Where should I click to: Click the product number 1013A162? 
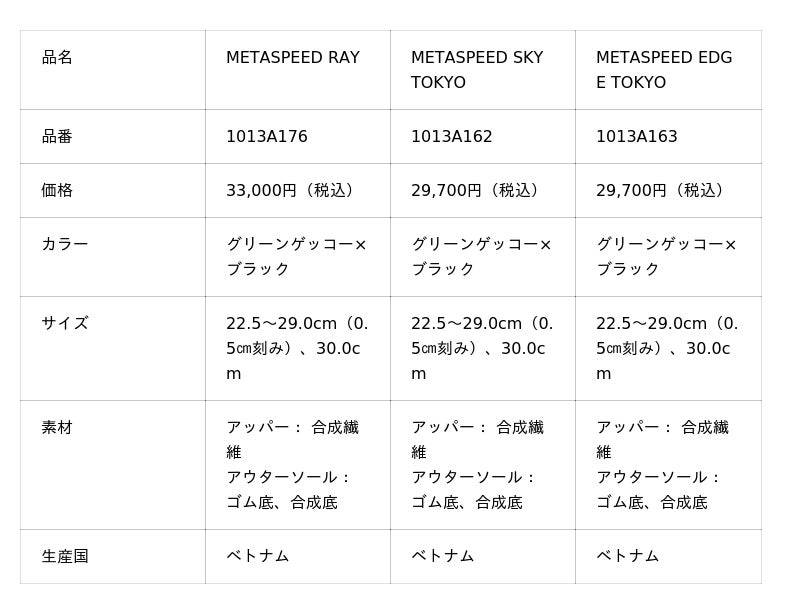[x=452, y=137]
